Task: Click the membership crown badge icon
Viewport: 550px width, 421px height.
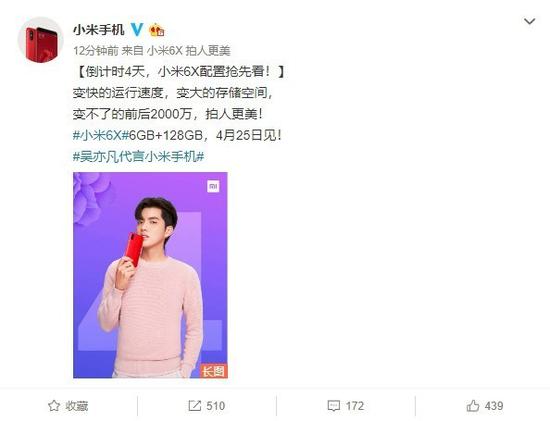Action: click(x=157, y=30)
